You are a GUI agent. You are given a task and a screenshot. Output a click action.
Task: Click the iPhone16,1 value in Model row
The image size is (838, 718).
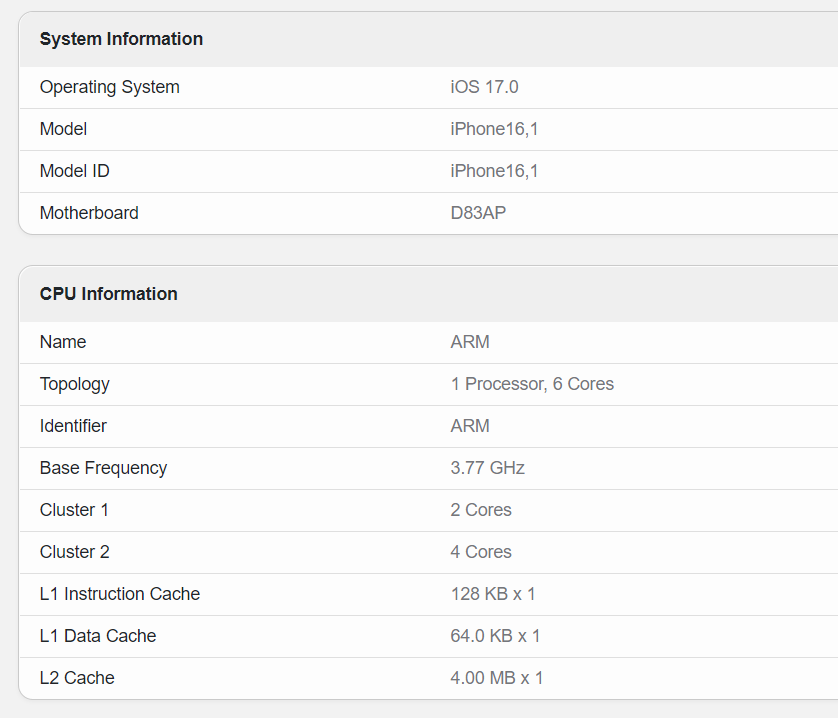click(494, 129)
